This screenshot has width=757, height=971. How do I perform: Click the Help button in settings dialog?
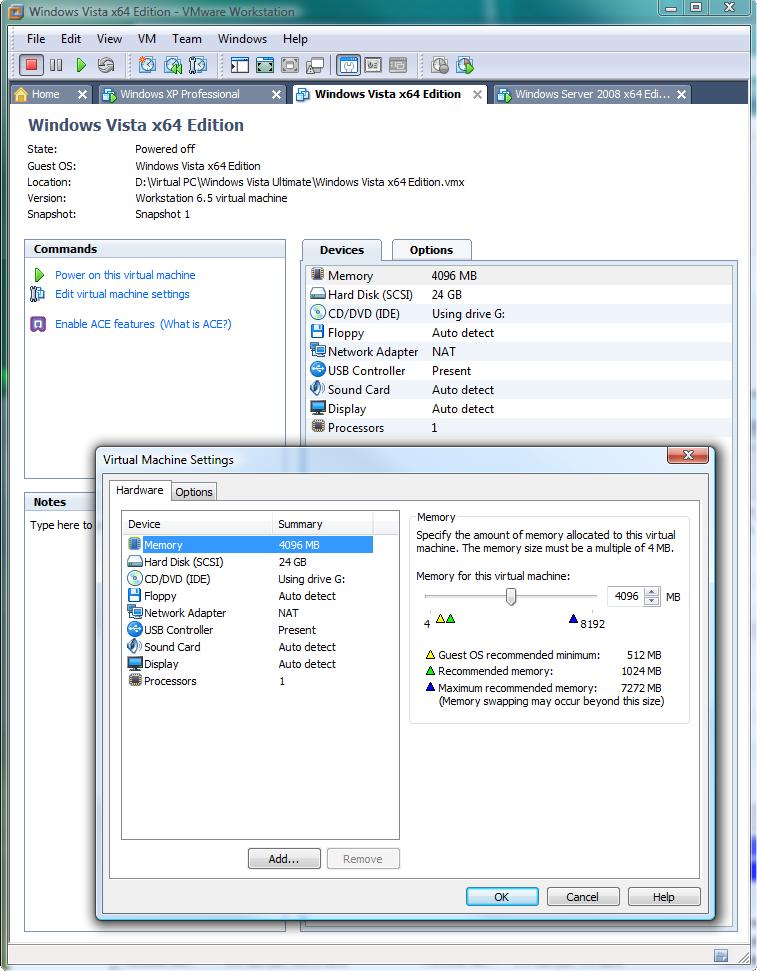663,897
